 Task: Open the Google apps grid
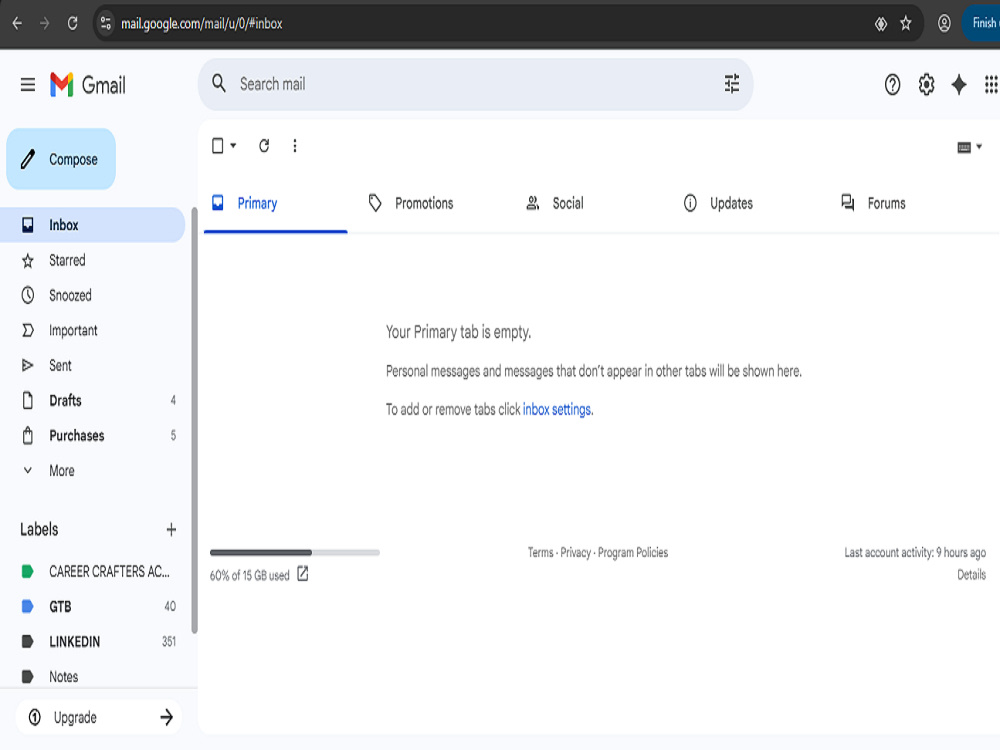tap(990, 84)
